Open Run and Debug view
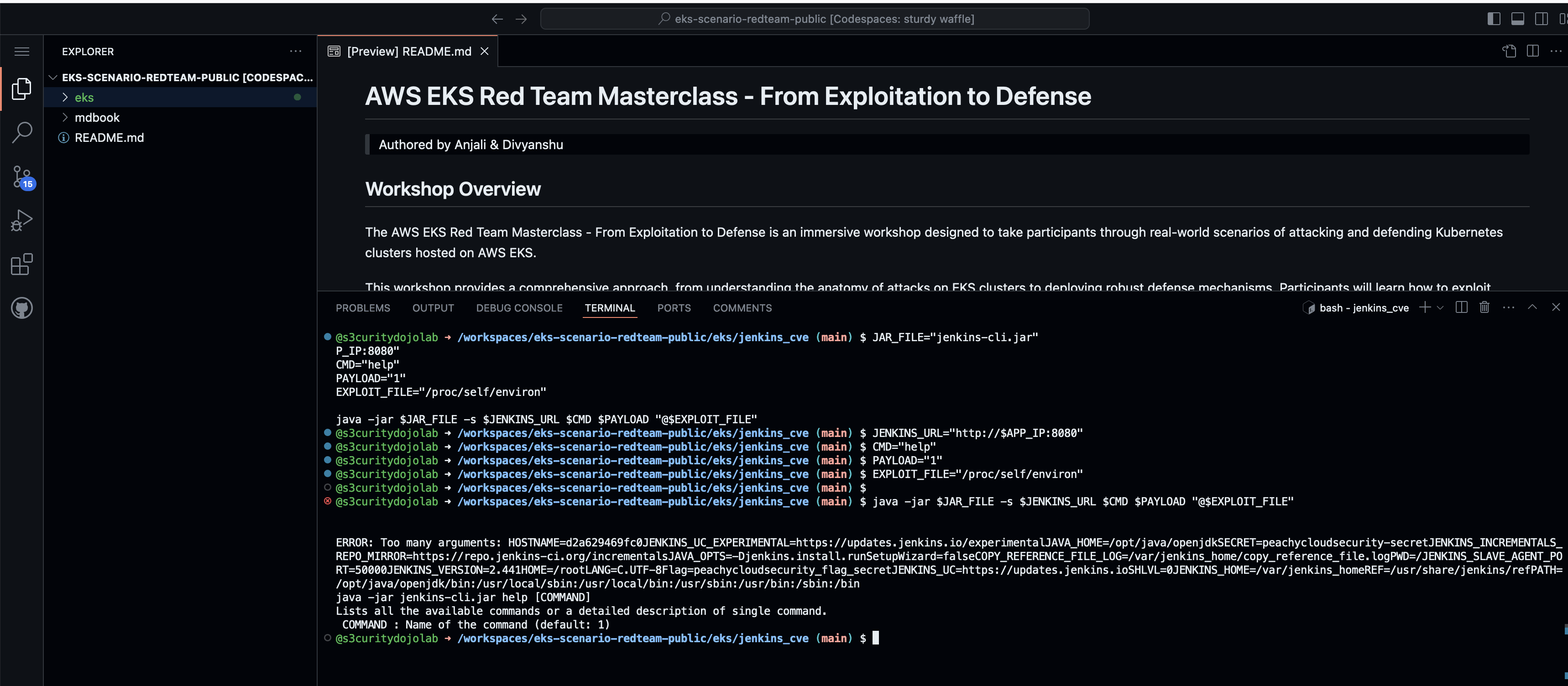 click(x=22, y=220)
